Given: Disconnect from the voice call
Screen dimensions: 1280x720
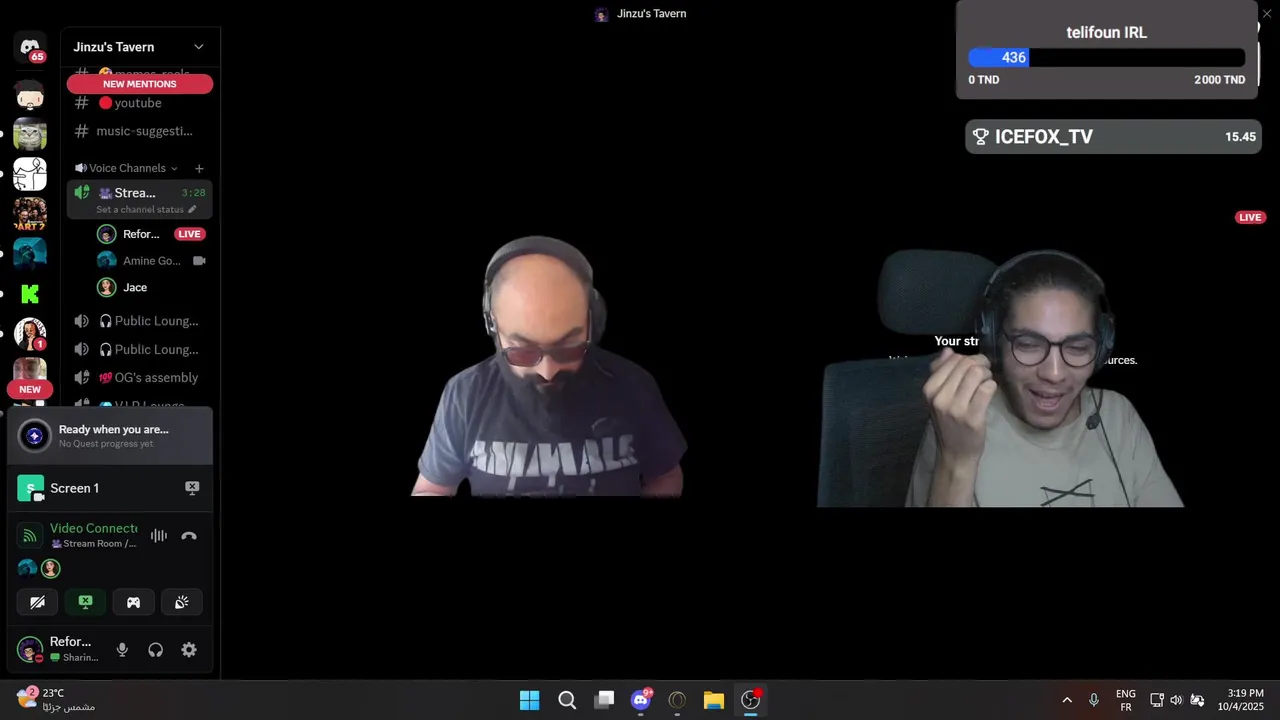Looking at the screenshot, I should click(x=189, y=536).
